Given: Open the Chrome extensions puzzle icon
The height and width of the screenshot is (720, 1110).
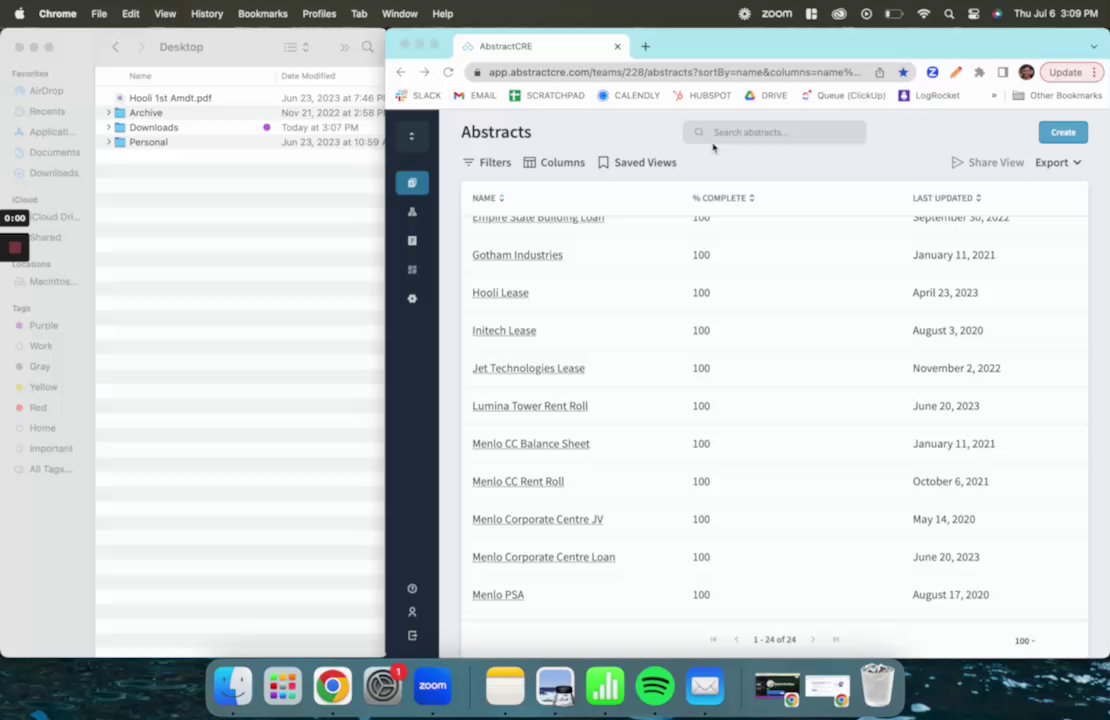Looking at the screenshot, I should click(979, 72).
